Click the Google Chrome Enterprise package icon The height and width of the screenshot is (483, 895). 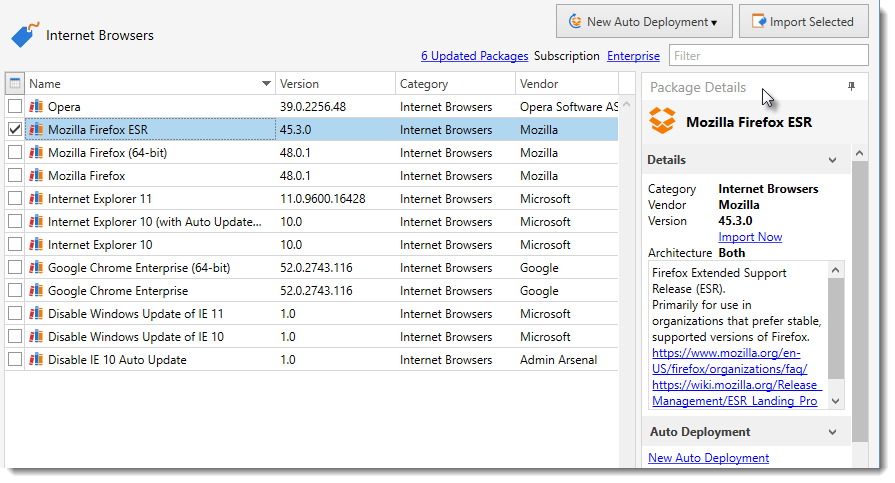pos(37,291)
